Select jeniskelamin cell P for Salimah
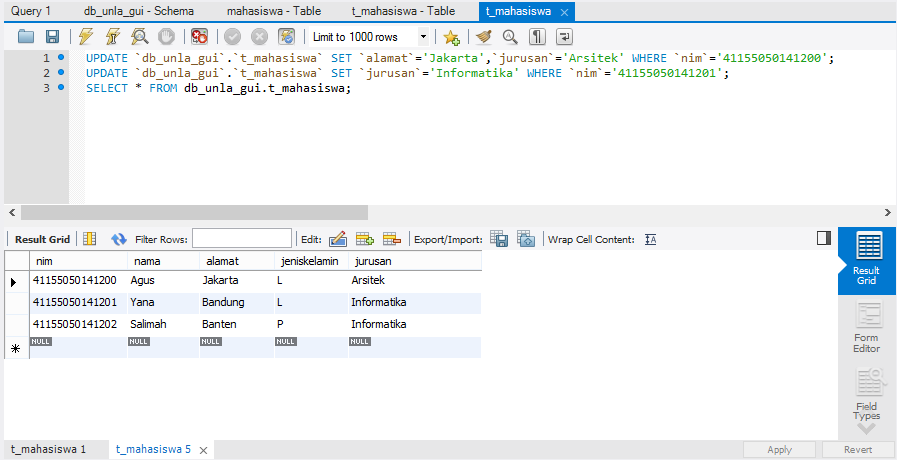Image resolution: width=897 pixels, height=460 pixels. tap(311, 324)
